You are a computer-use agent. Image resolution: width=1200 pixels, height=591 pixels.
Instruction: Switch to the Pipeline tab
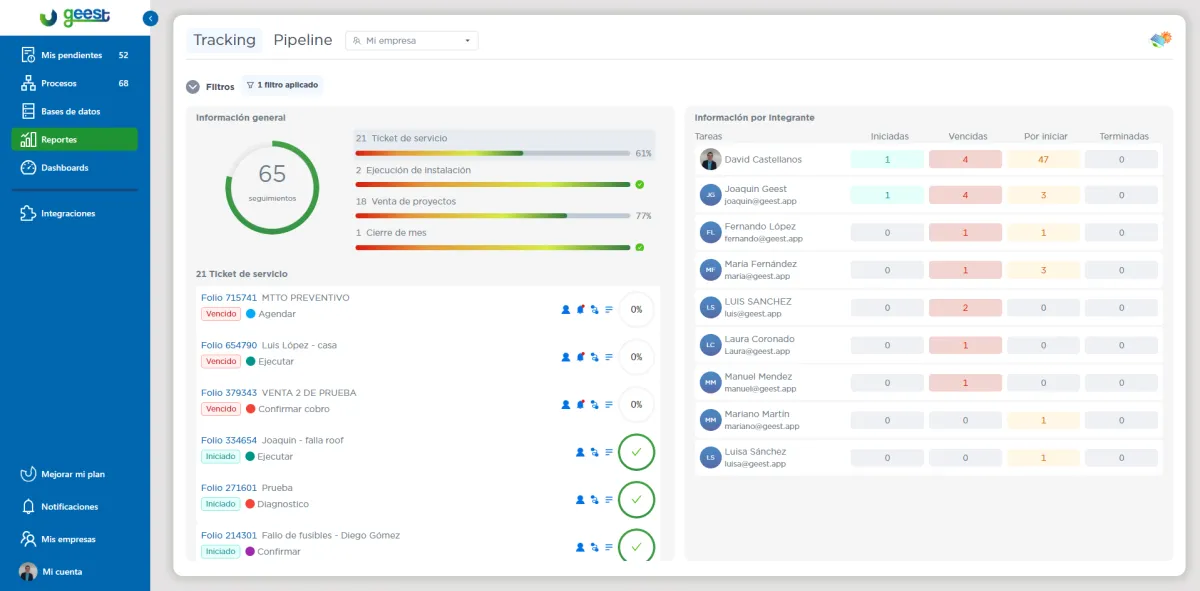coord(302,40)
